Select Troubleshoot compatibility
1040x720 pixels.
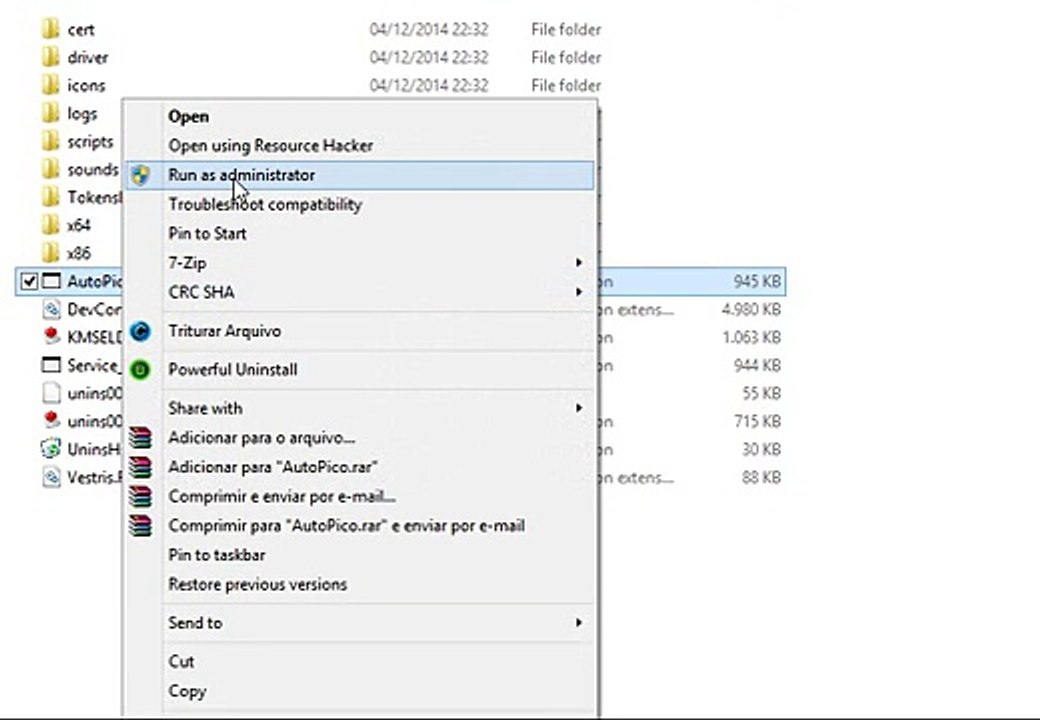[x=359, y=204]
